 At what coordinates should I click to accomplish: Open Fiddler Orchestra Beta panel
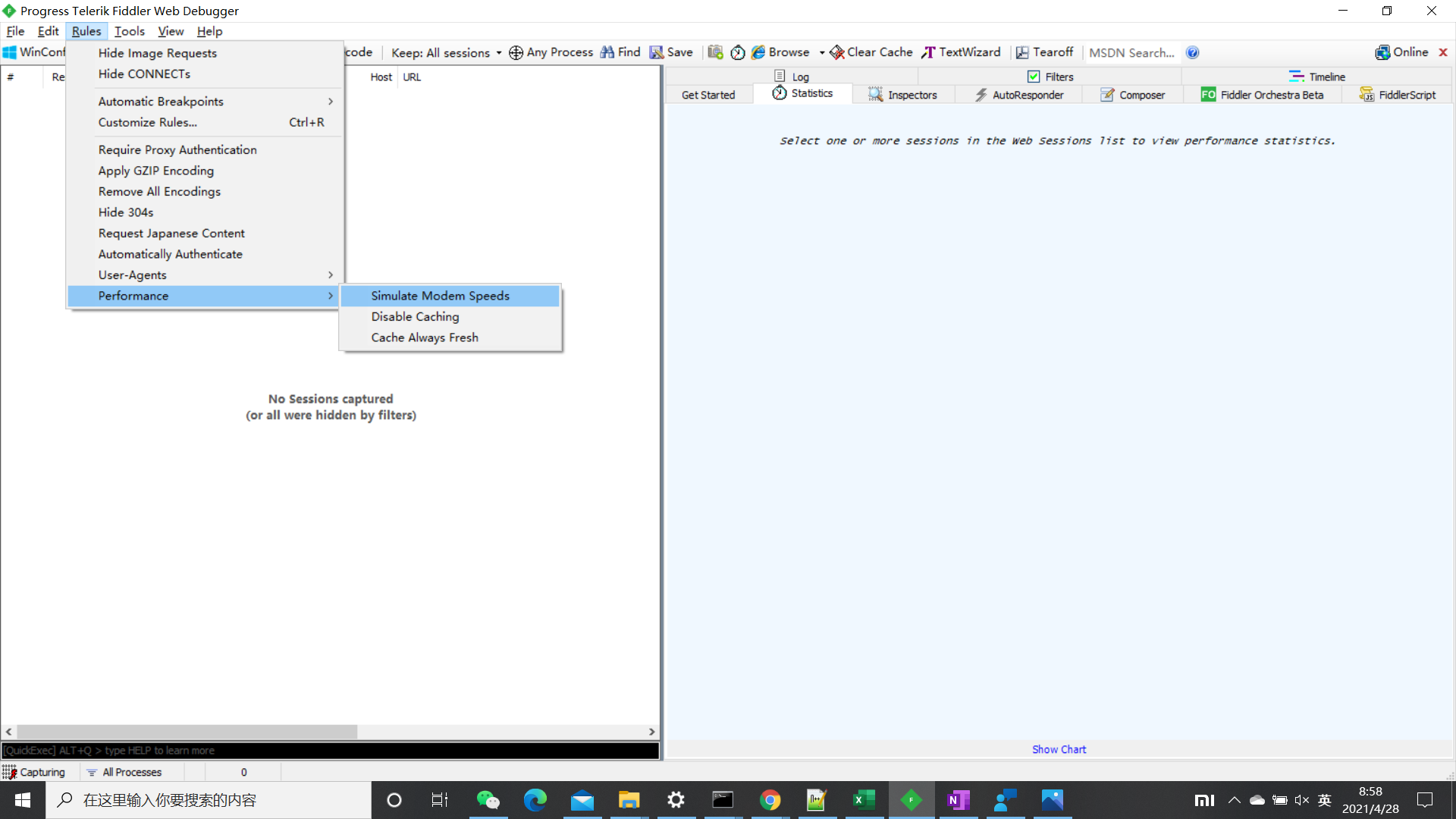pos(1271,94)
